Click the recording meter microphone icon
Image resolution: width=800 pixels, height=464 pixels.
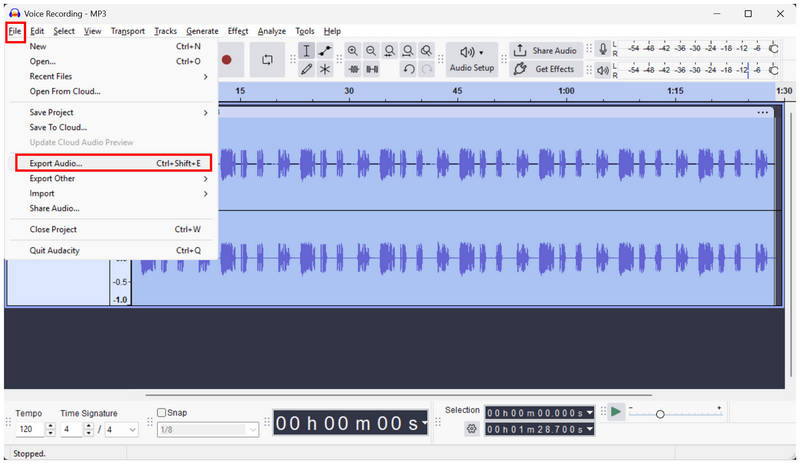[603, 49]
